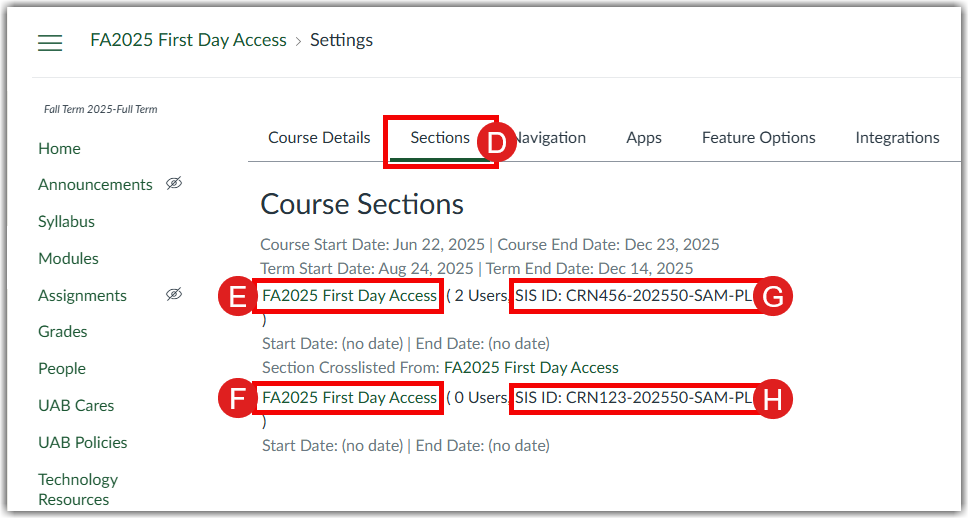
Task: Click FA2025 First Day Access breadcrumb link
Action: [188, 41]
